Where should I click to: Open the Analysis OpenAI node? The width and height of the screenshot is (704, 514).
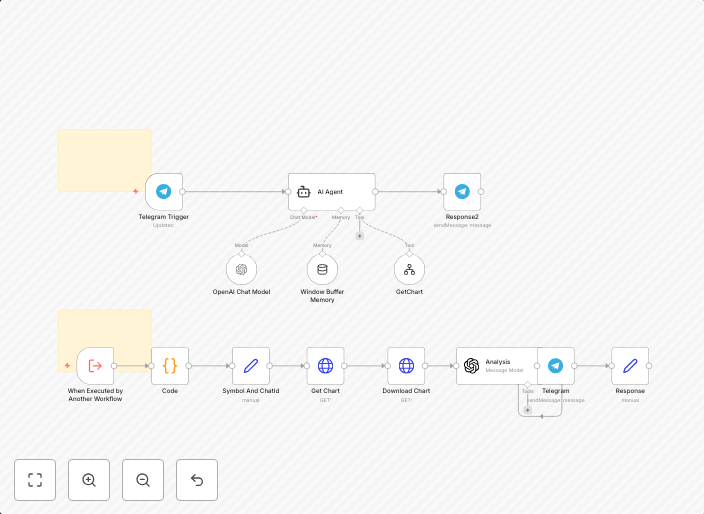[494, 366]
